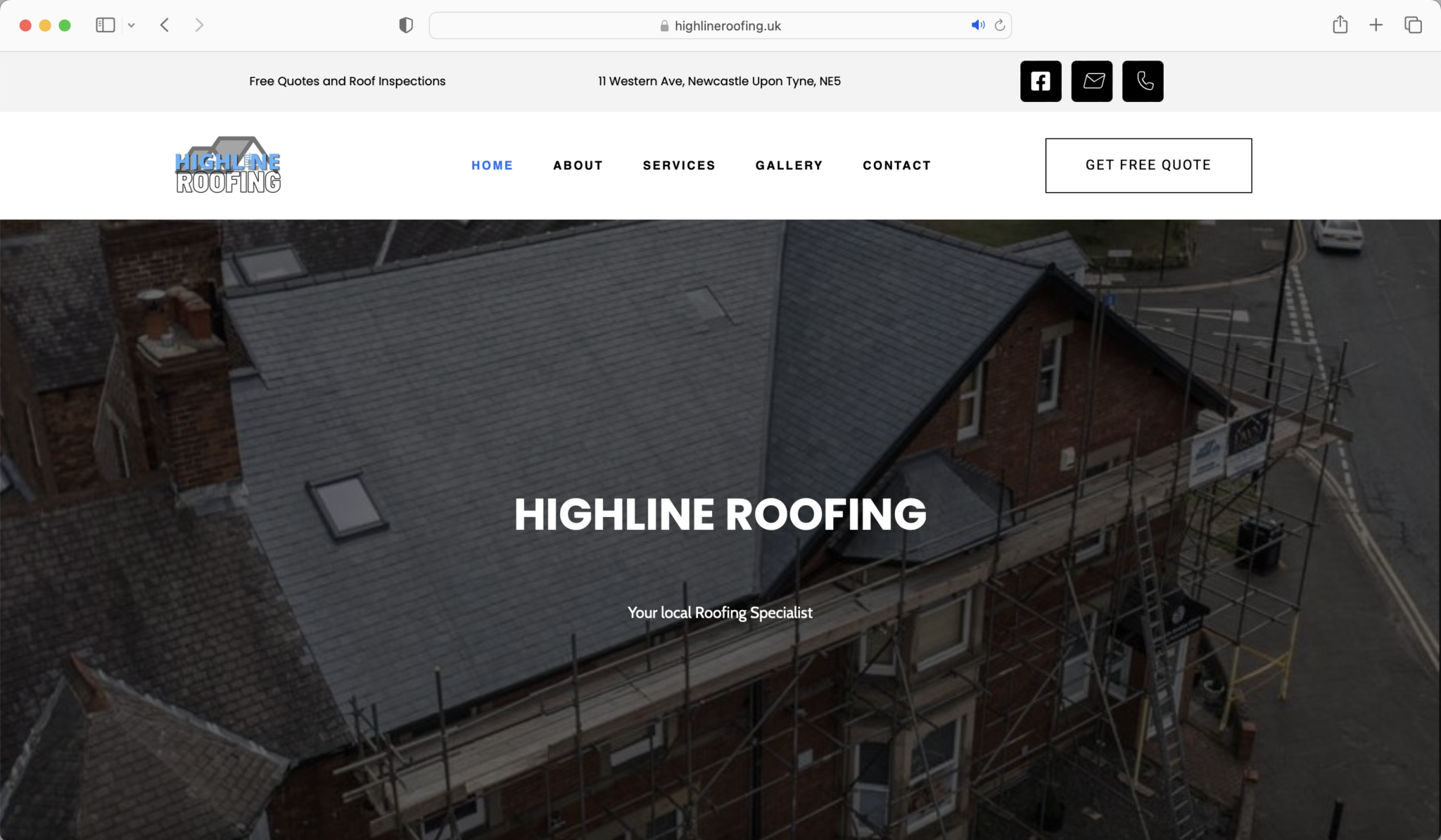Open the Gallery menu item
This screenshot has width=1441, height=840.
point(789,165)
